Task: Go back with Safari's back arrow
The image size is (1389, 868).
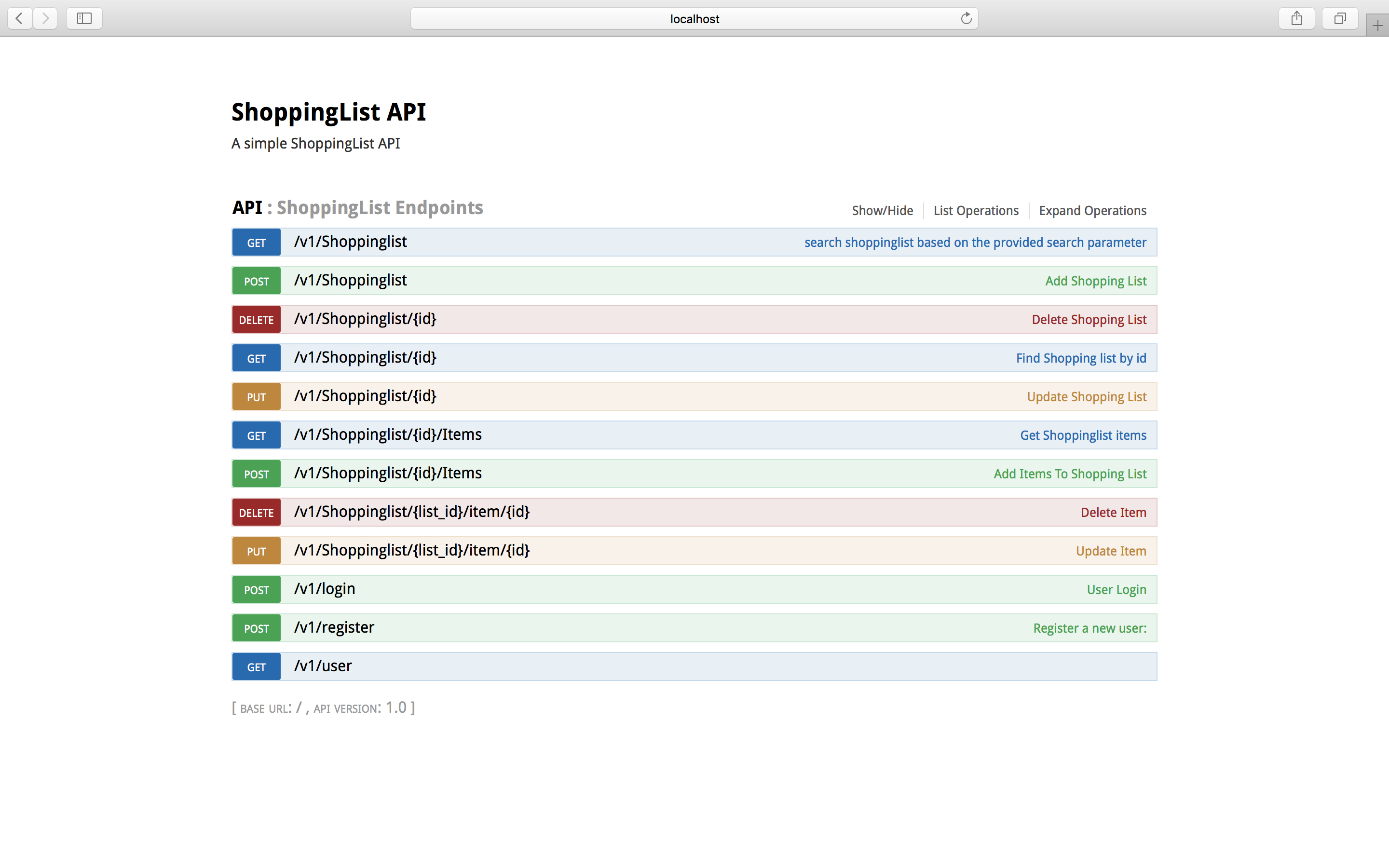Action: (19, 18)
